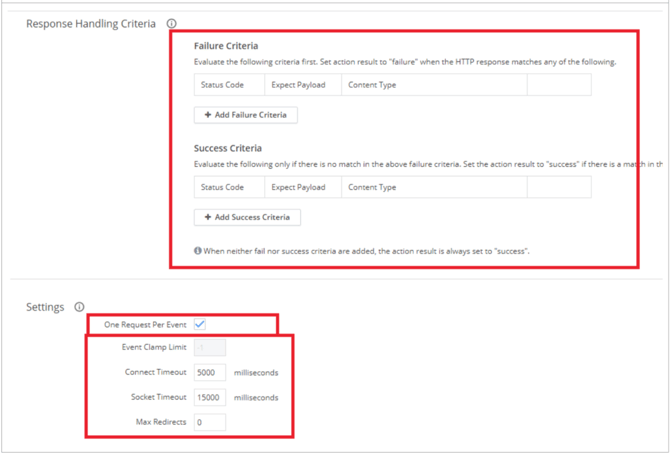
Task: Click the info icon beside the always-success note
Action: 198,251
